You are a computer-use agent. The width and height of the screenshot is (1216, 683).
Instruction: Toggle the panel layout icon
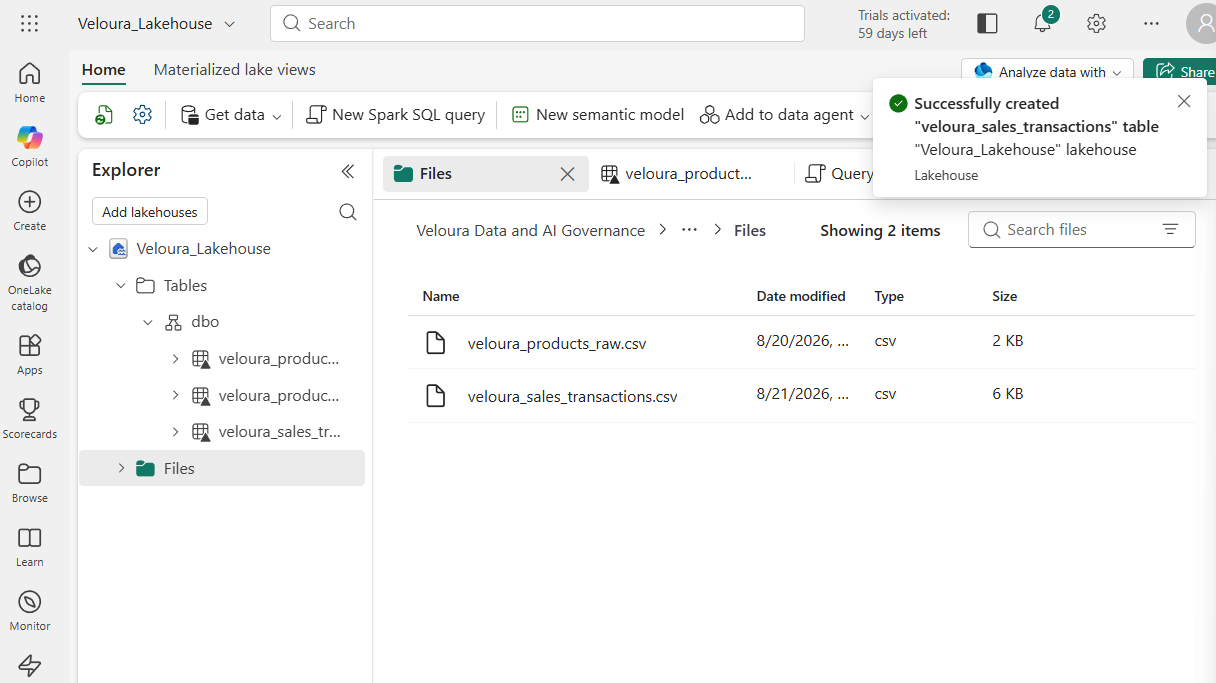[987, 23]
